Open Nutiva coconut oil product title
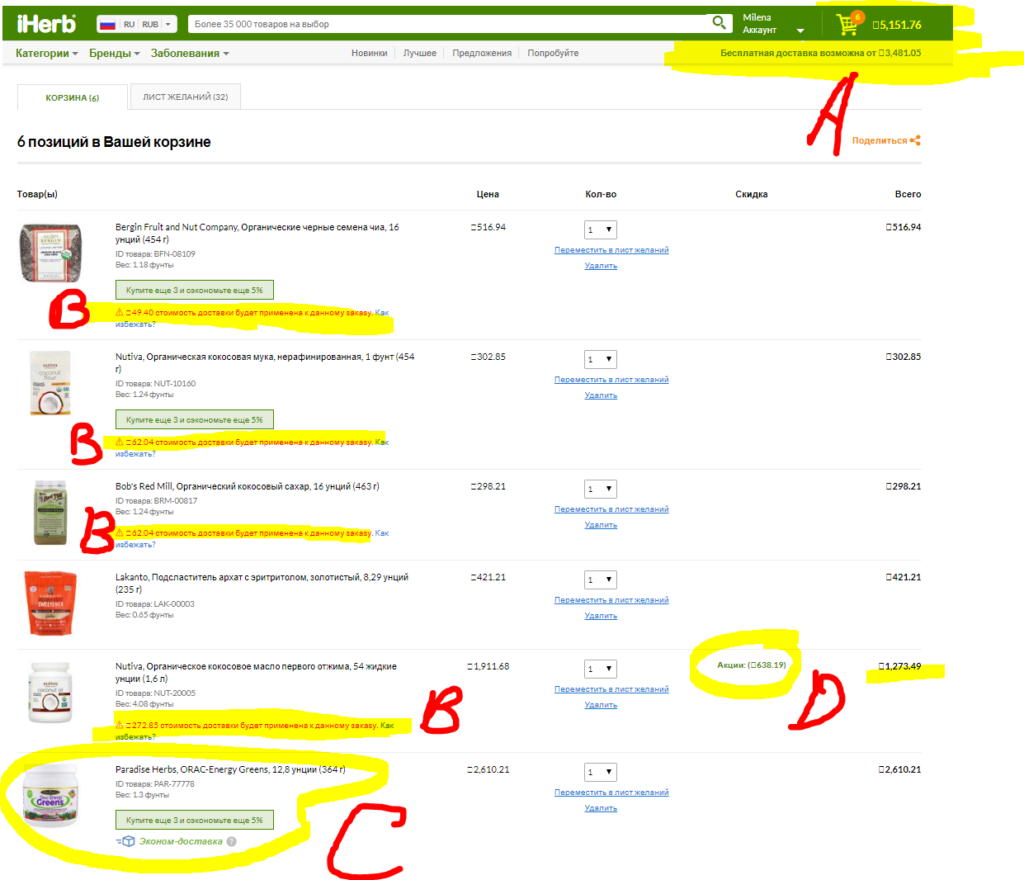Screen dimensions: 1024x880 [x=256, y=672]
